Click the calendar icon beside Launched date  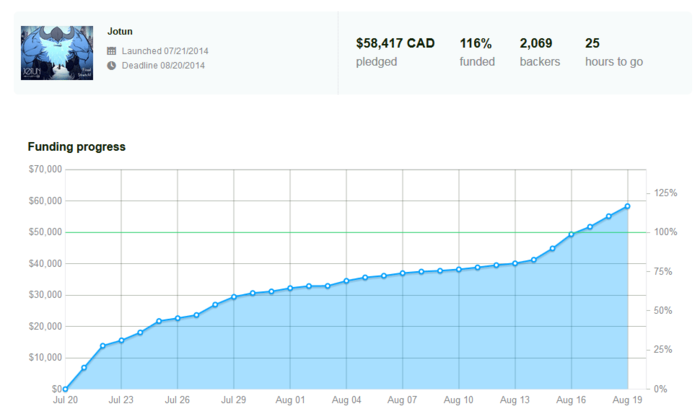(x=112, y=51)
